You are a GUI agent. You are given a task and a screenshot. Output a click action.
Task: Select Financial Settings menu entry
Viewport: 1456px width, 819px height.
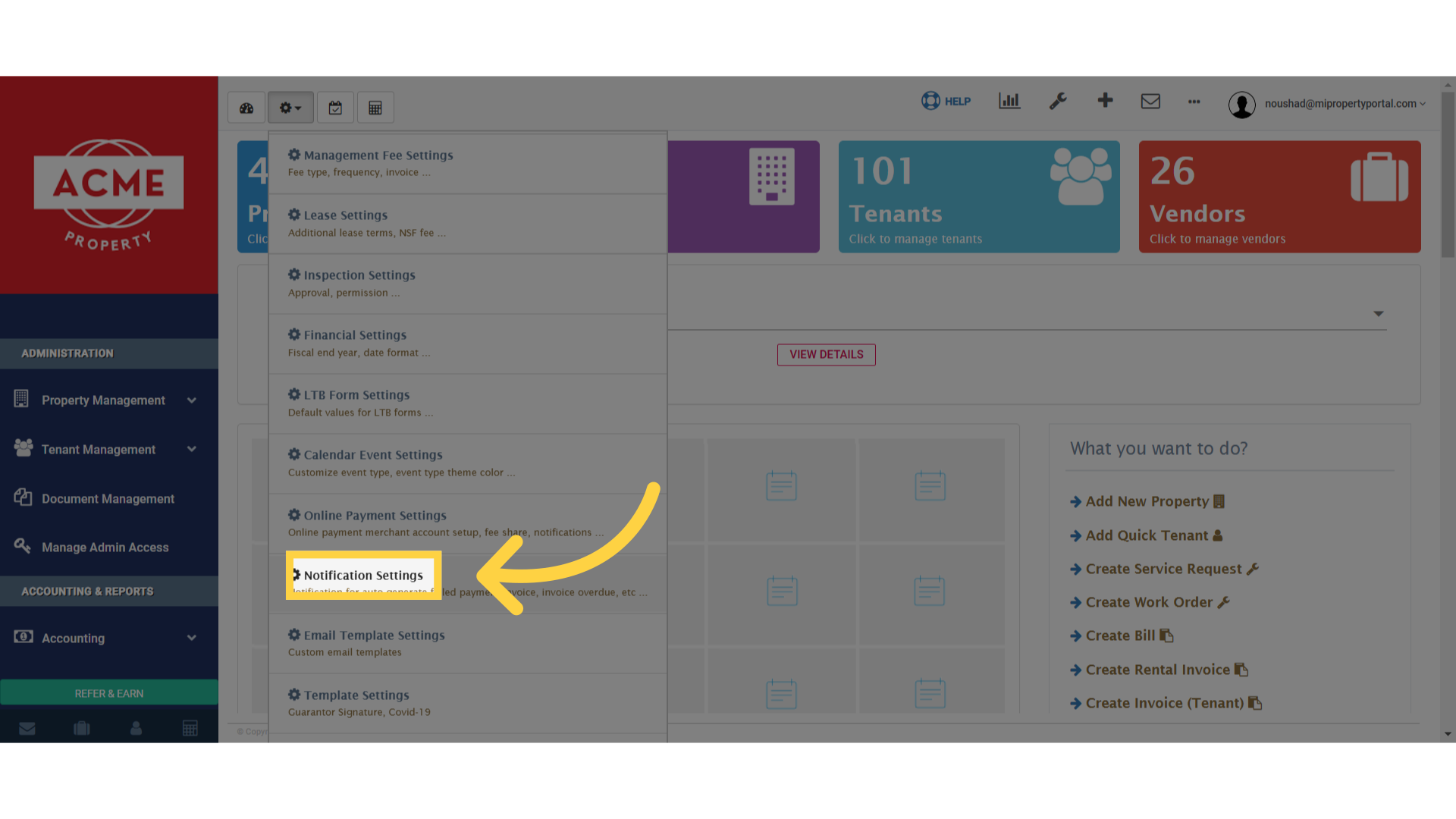pos(468,343)
